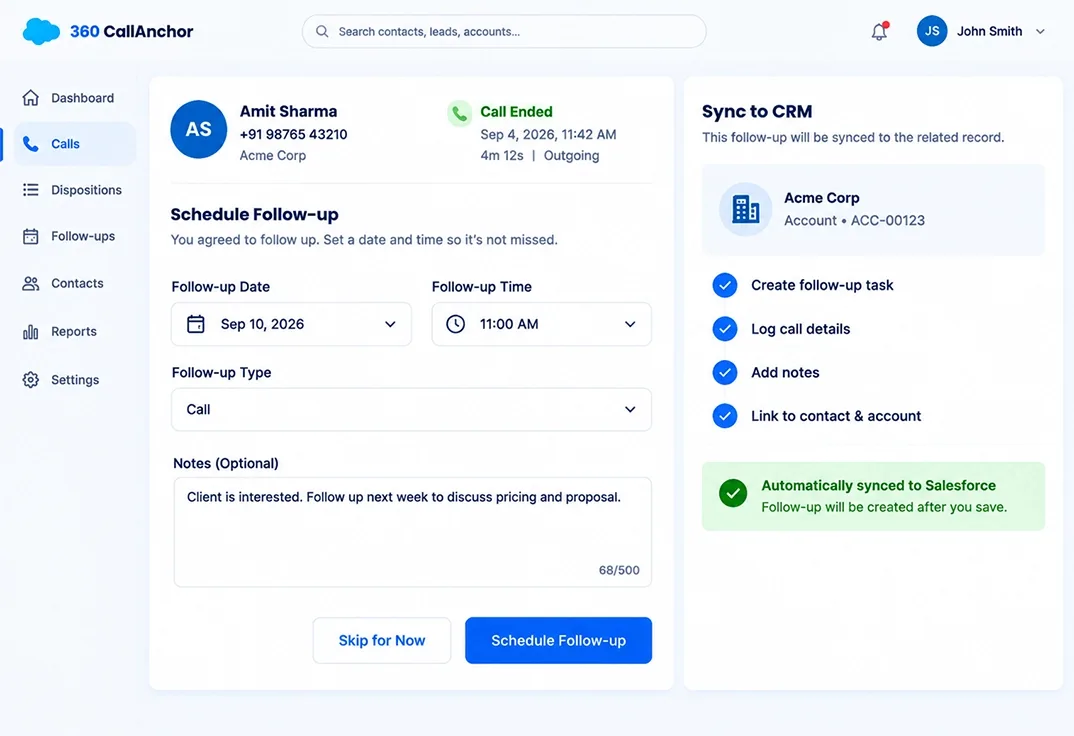
Task: Go to Dashboard in the sidebar
Action: 75,98
